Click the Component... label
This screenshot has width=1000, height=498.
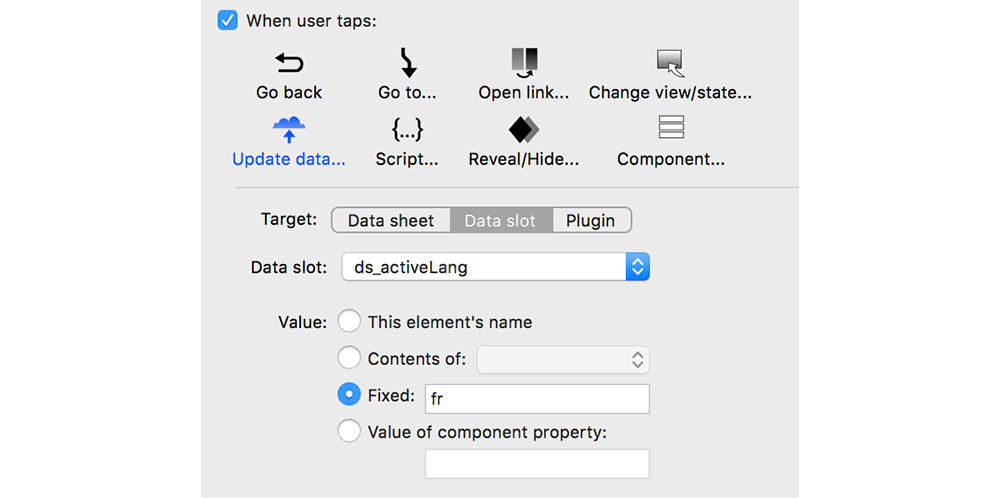coord(671,159)
